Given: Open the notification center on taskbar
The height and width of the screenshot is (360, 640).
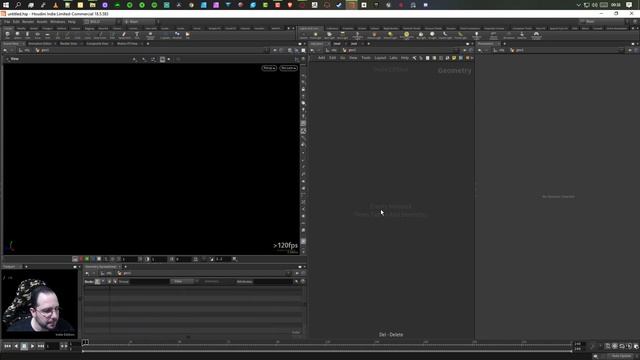Looking at the screenshot, I should point(629,5).
